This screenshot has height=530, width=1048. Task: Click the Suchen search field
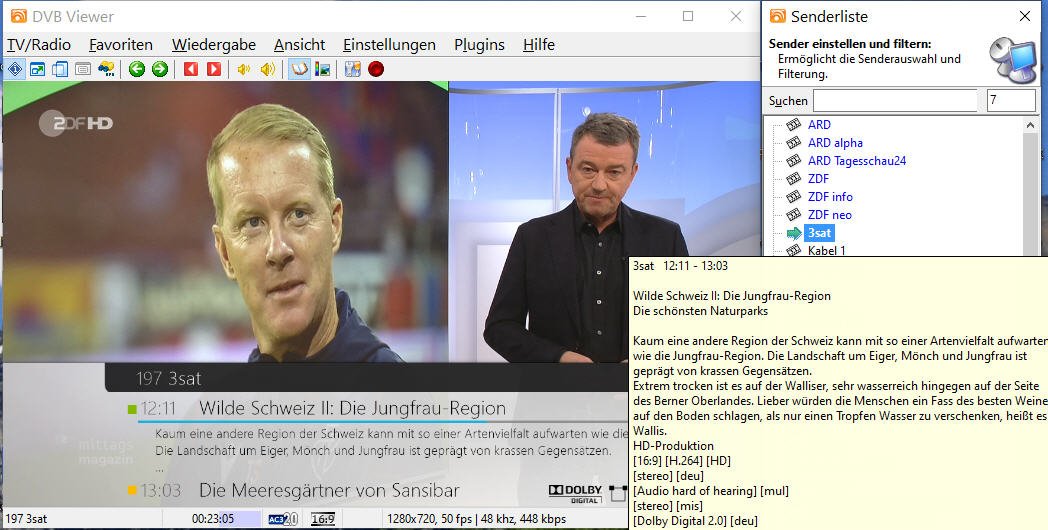click(894, 101)
